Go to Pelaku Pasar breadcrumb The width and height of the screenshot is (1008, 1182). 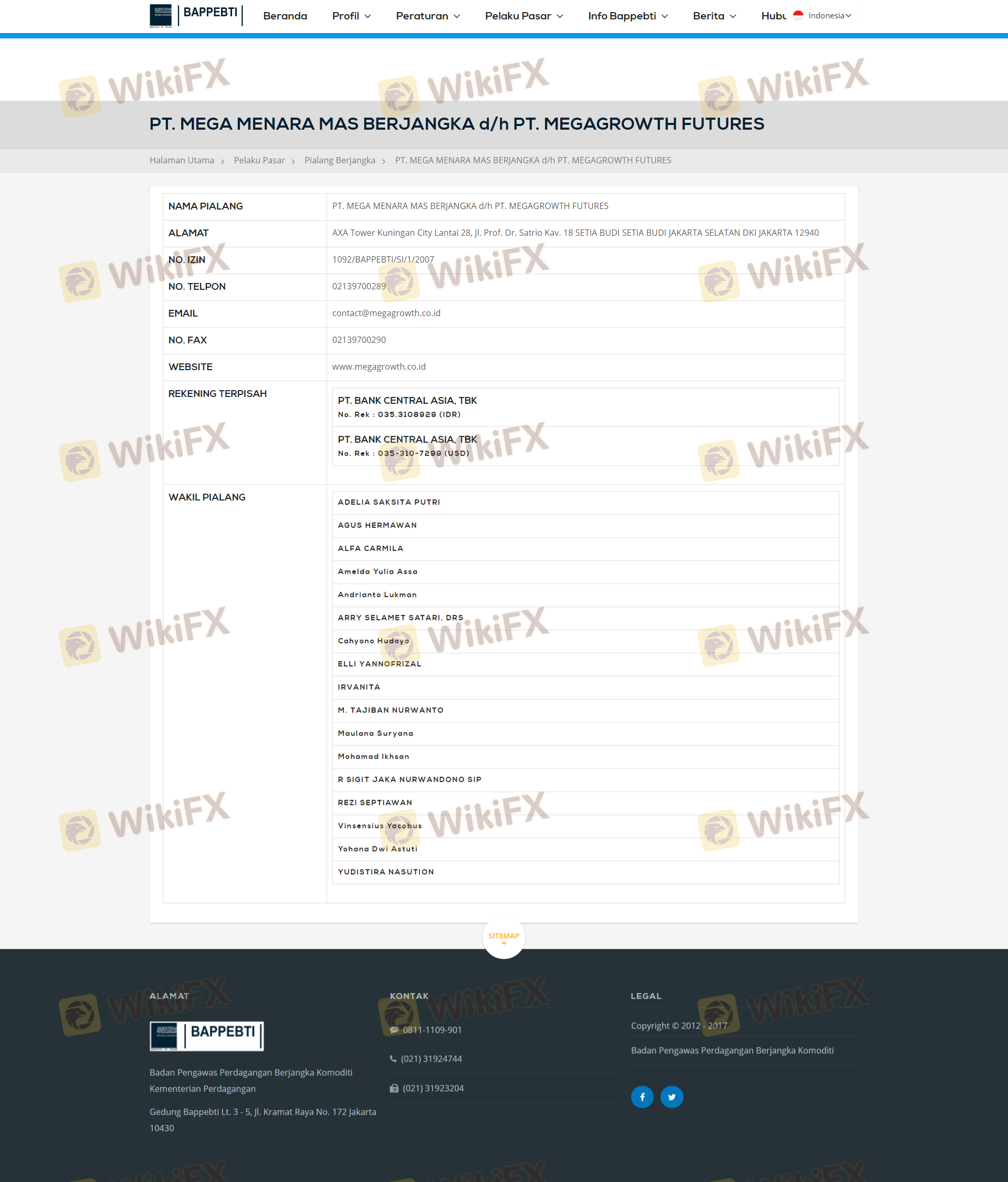[259, 160]
